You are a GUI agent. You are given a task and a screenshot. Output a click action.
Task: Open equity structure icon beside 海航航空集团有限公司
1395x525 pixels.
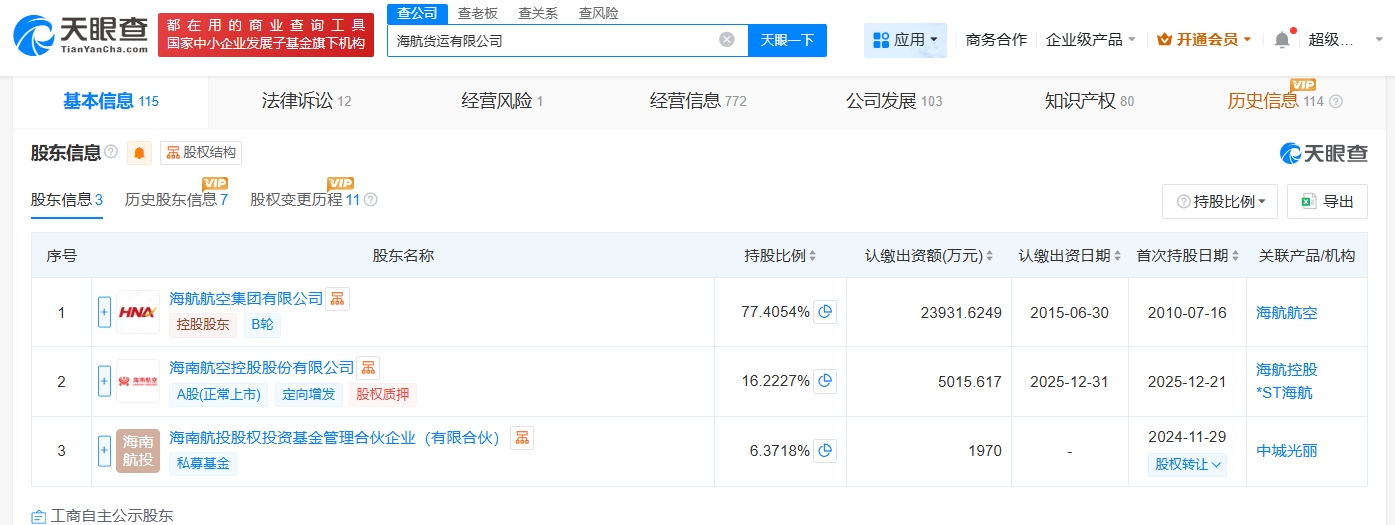pyautogui.click(x=338, y=298)
